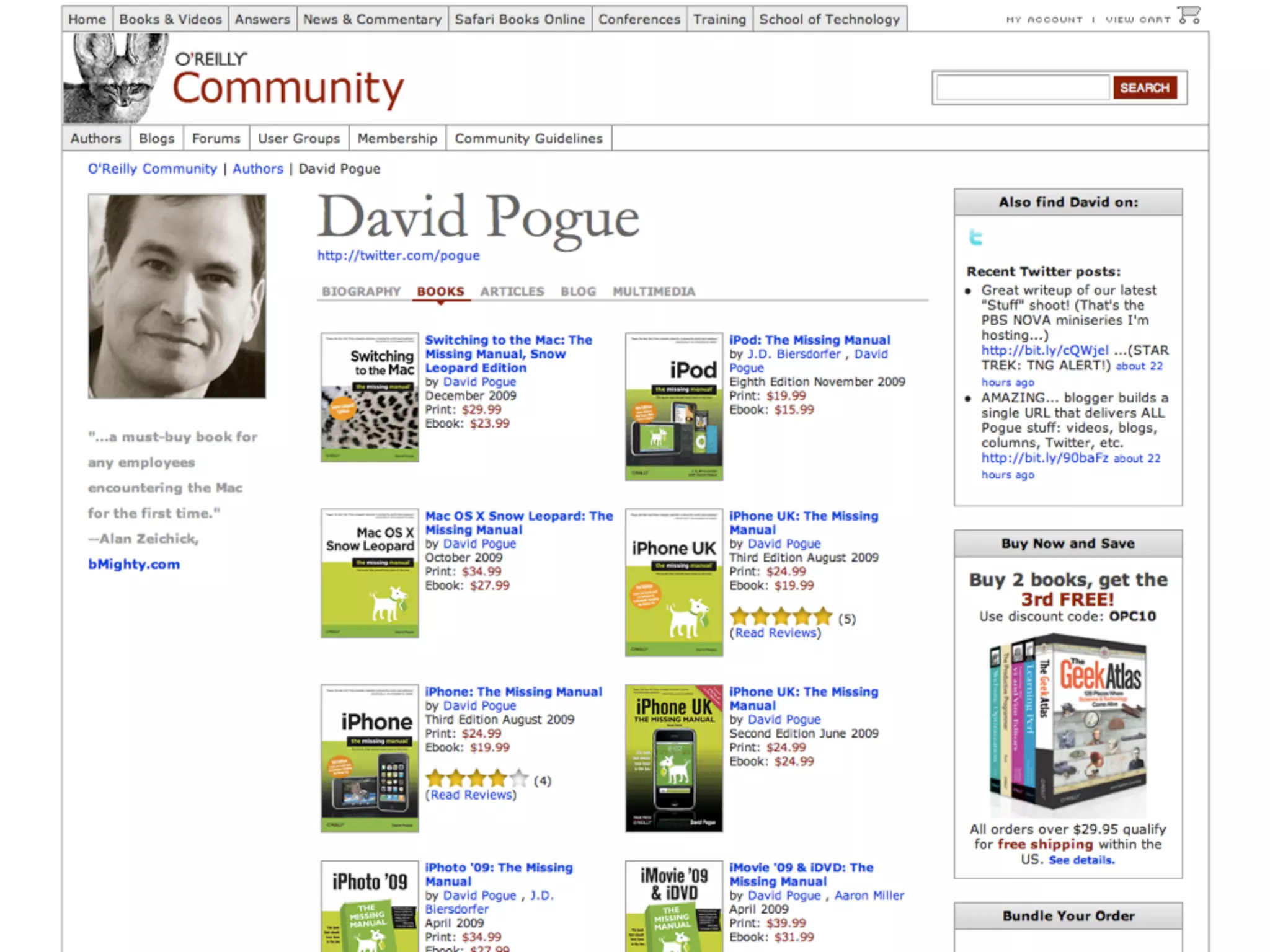
Task: Open See details free shipping link
Action: click(x=1081, y=860)
